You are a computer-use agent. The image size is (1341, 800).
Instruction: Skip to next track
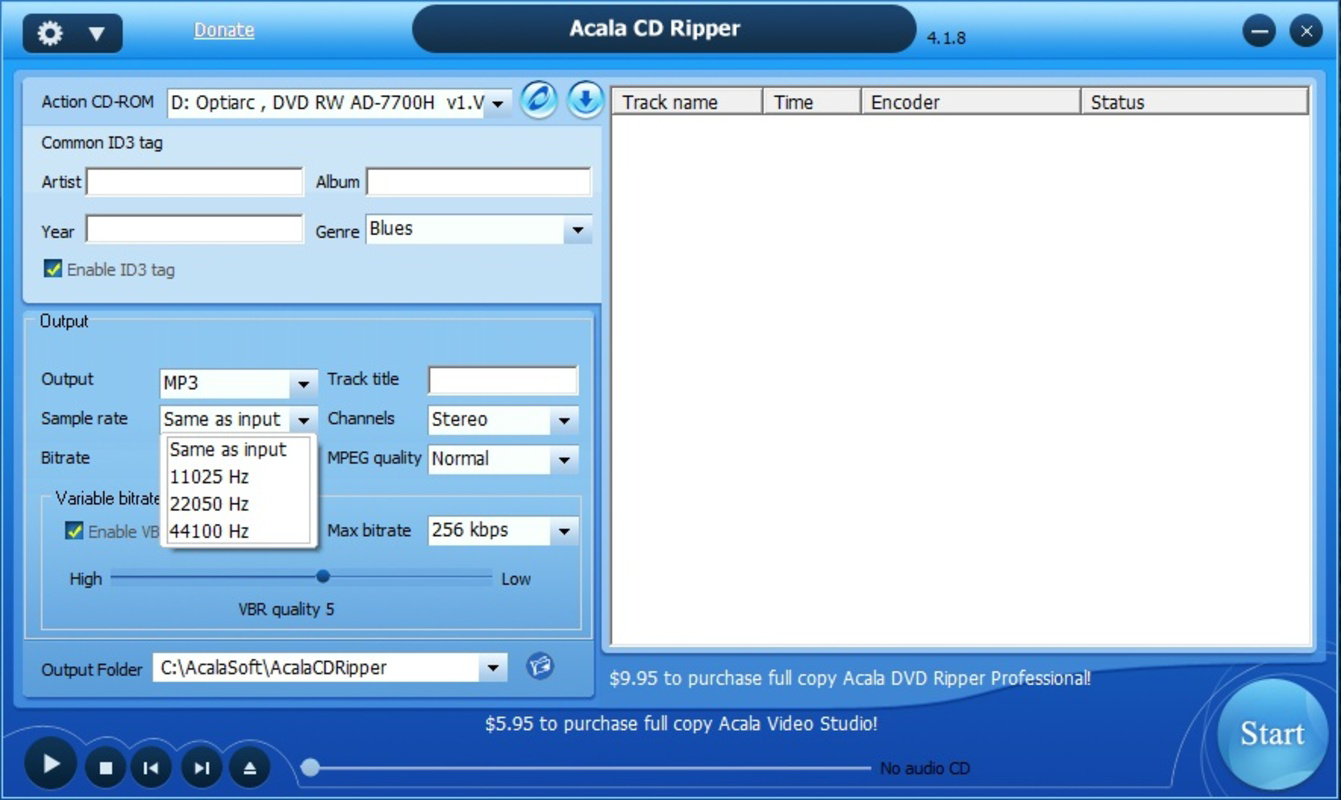pos(201,768)
